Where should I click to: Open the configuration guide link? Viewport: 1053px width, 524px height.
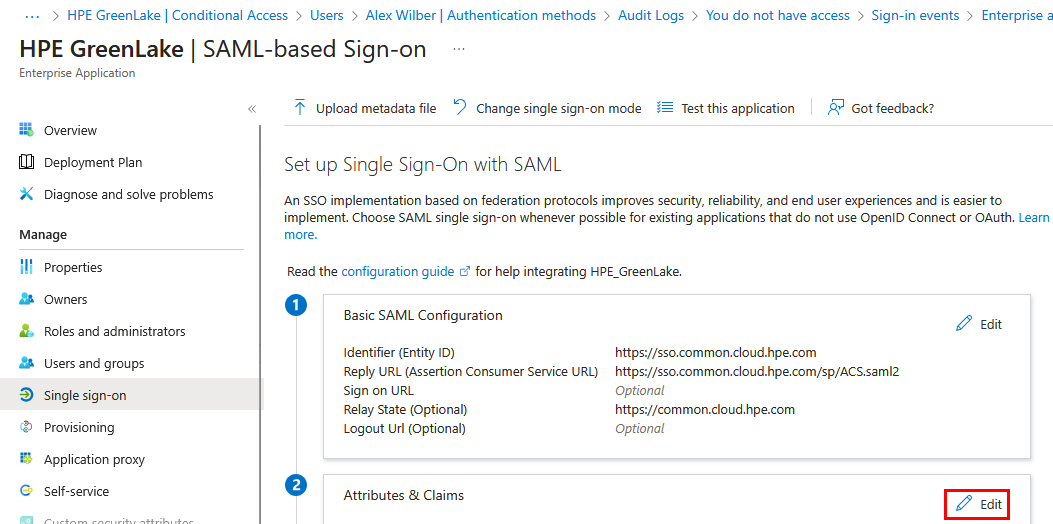[x=399, y=271]
